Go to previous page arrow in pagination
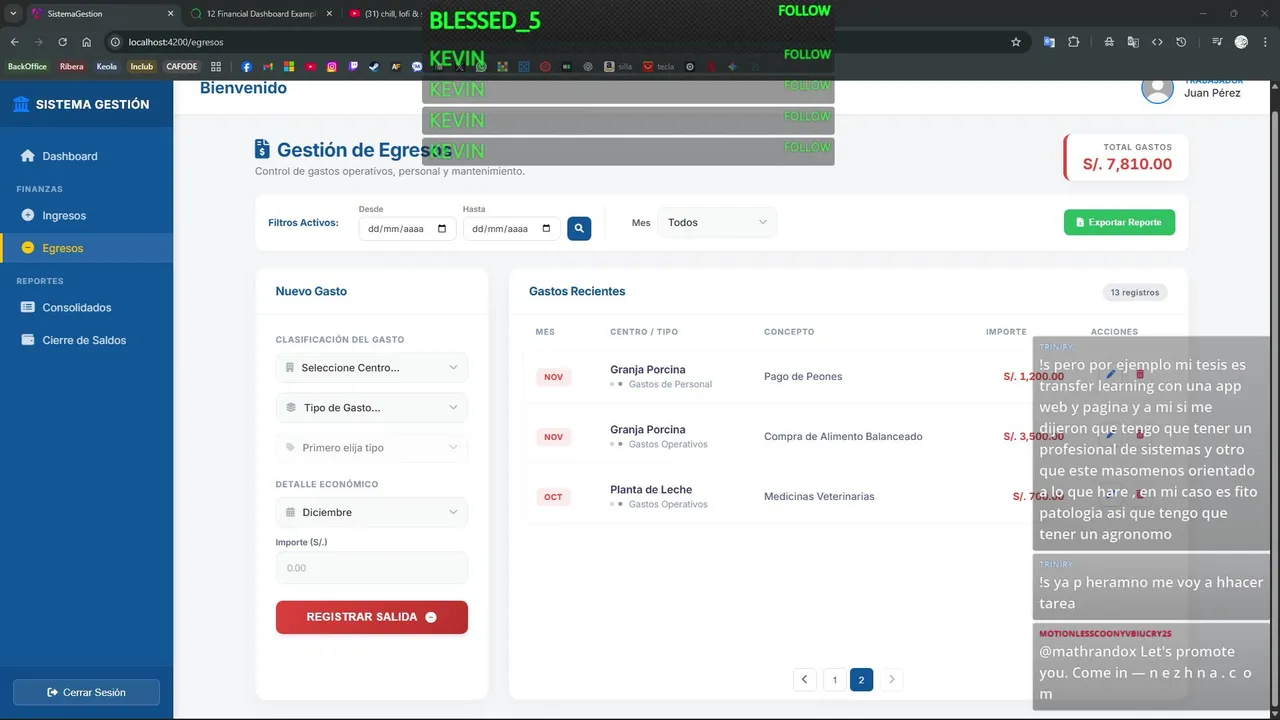 pyautogui.click(x=805, y=680)
